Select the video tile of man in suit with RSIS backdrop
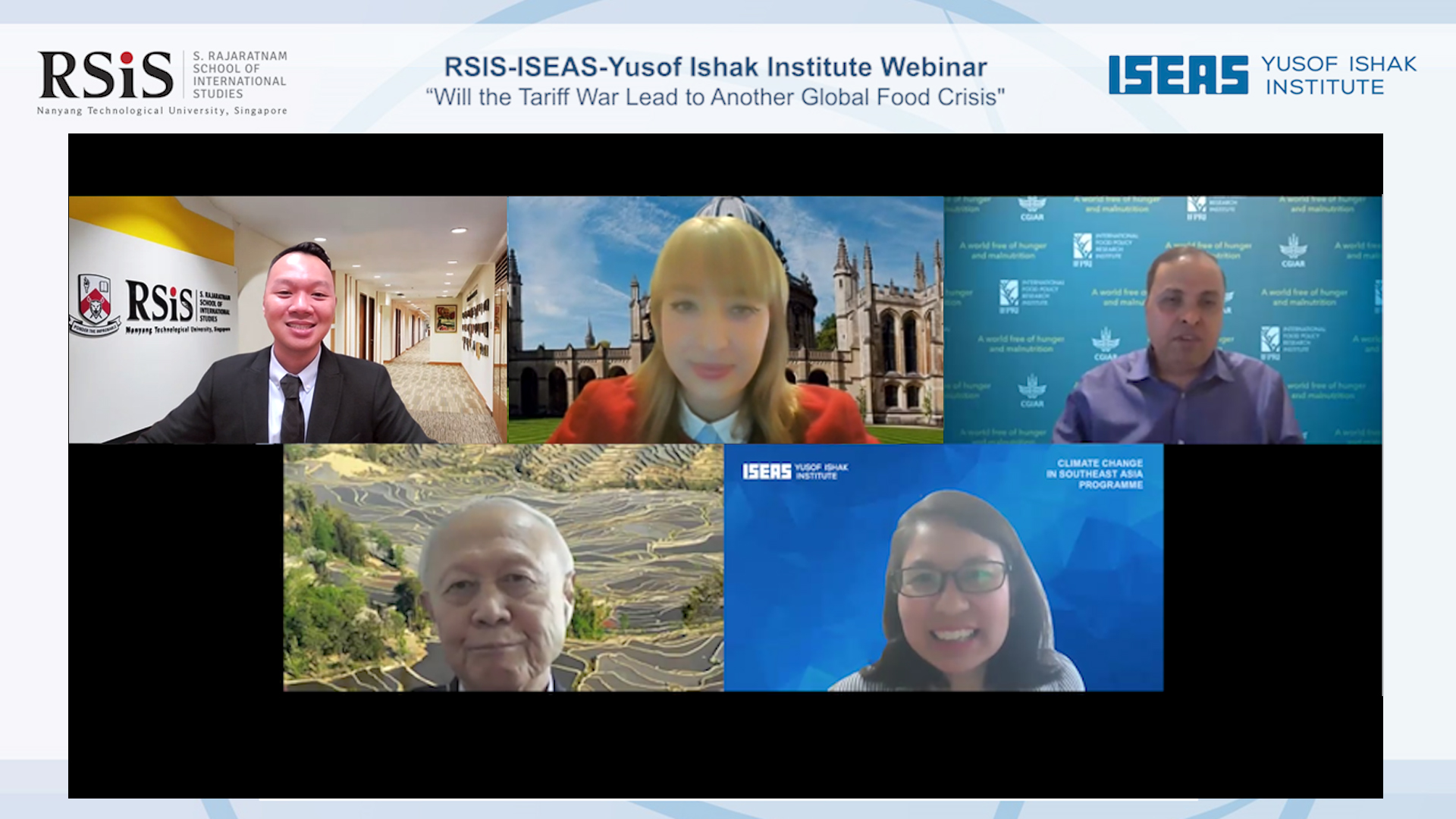The image size is (1456, 819). [288, 320]
